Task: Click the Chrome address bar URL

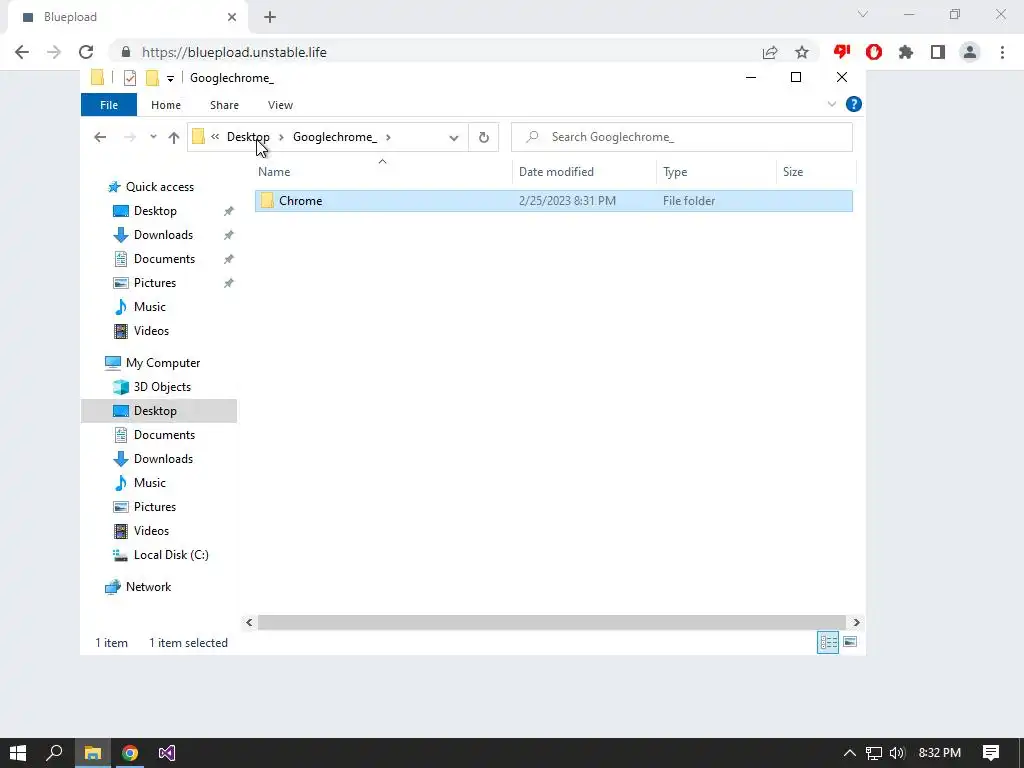Action: pos(234,52)
